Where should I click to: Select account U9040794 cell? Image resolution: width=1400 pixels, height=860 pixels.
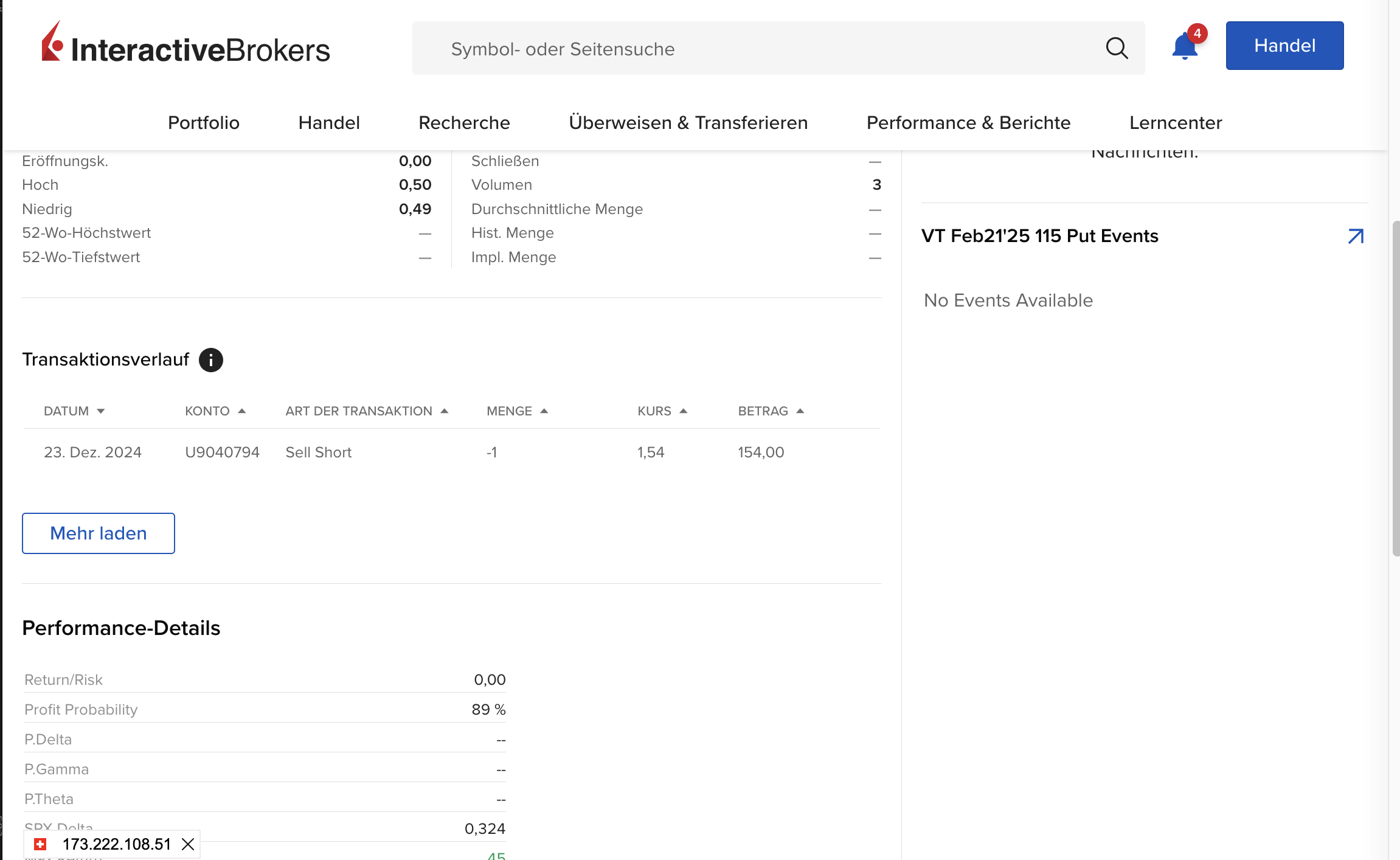[x=222, y=453]
